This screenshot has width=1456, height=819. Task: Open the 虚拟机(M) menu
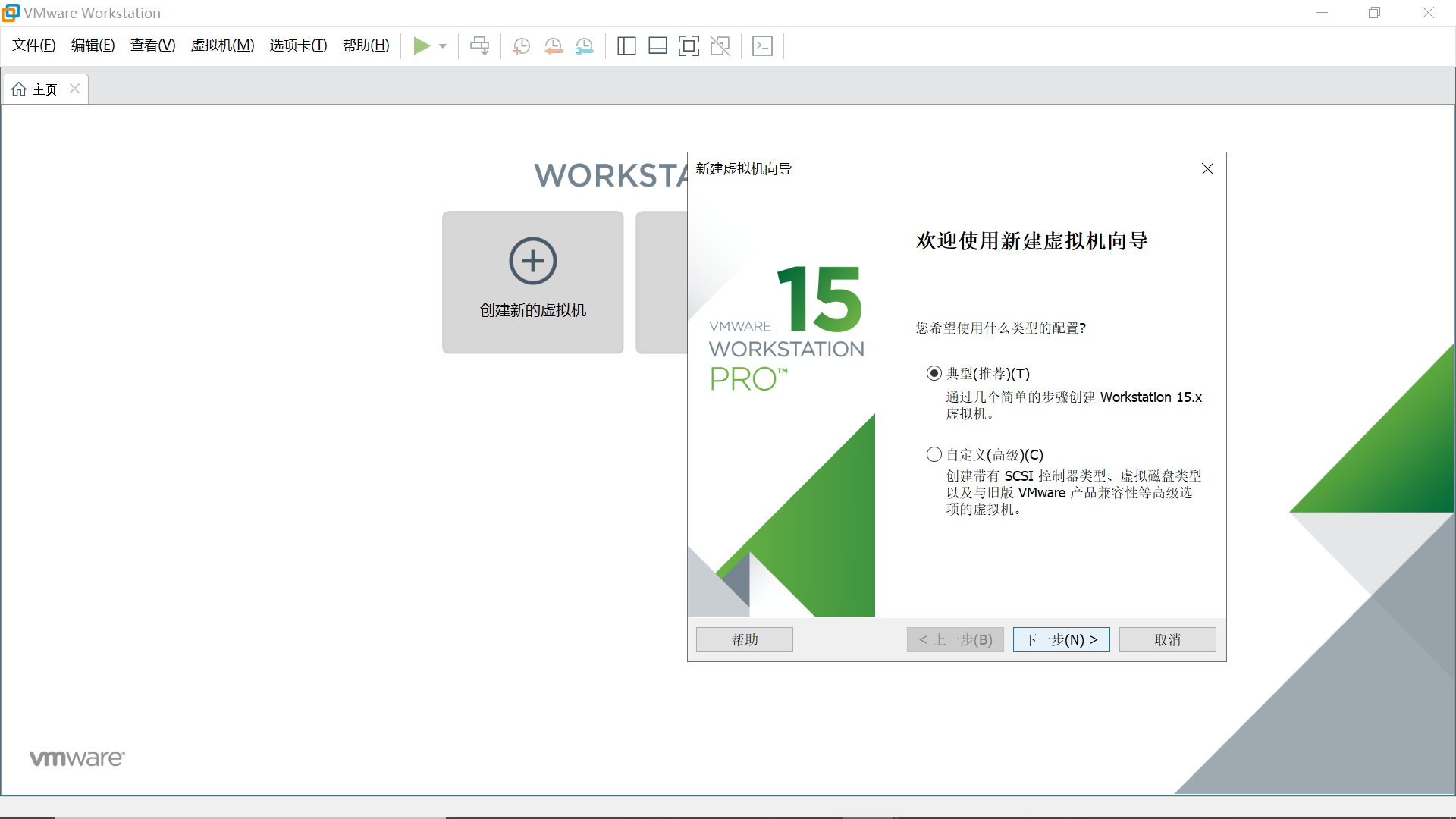[222, 45]
